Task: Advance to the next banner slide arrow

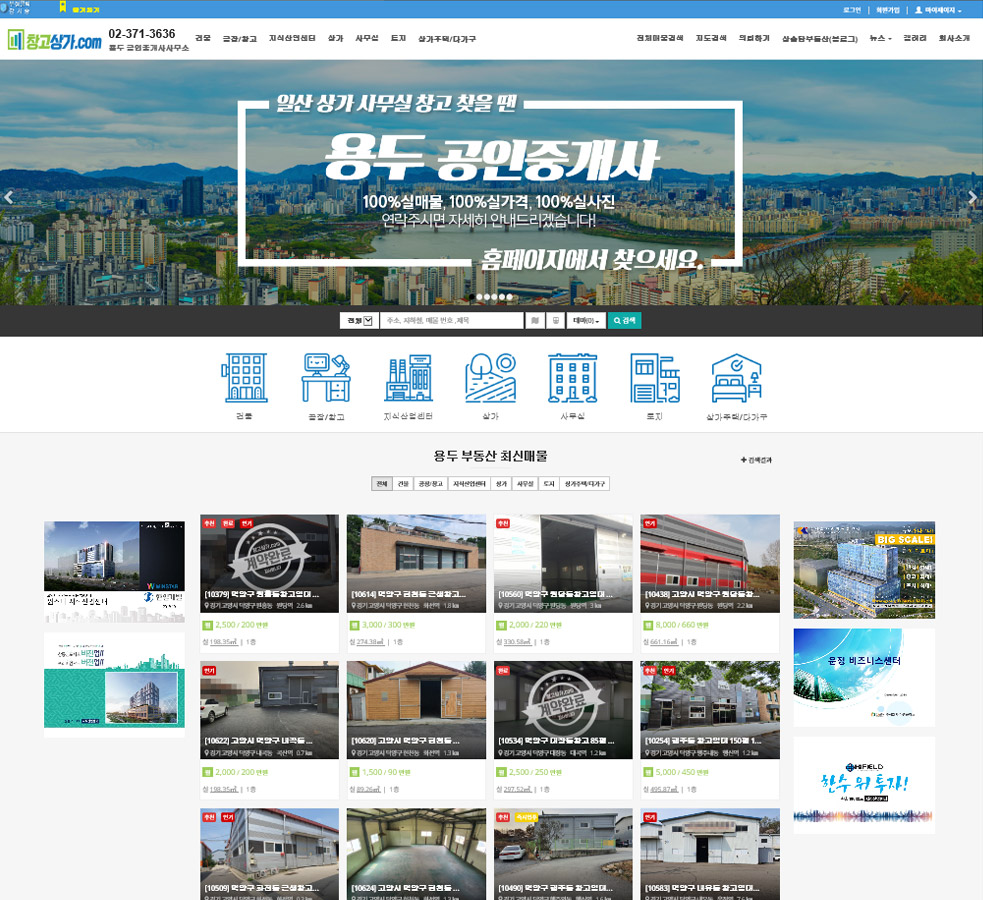Action: (973, 197)
